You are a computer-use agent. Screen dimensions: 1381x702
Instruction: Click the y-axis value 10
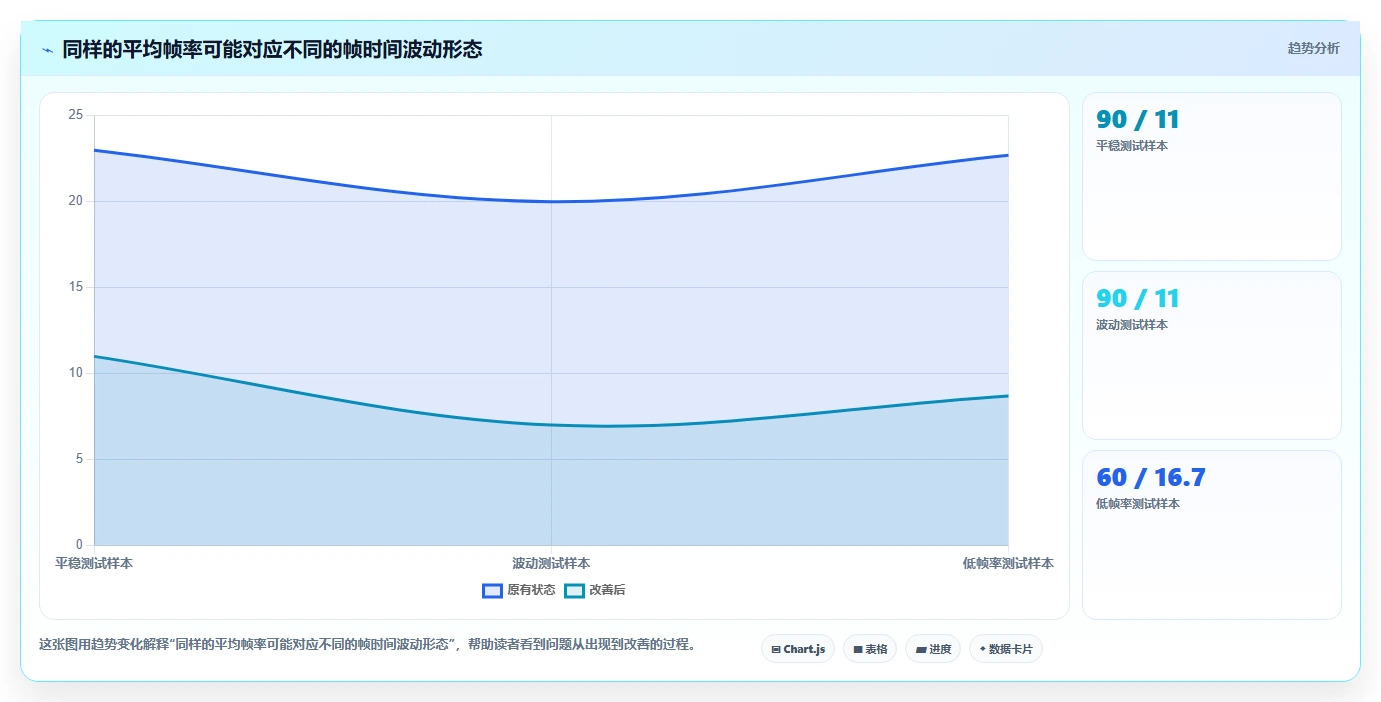click(x=76, y=373)
